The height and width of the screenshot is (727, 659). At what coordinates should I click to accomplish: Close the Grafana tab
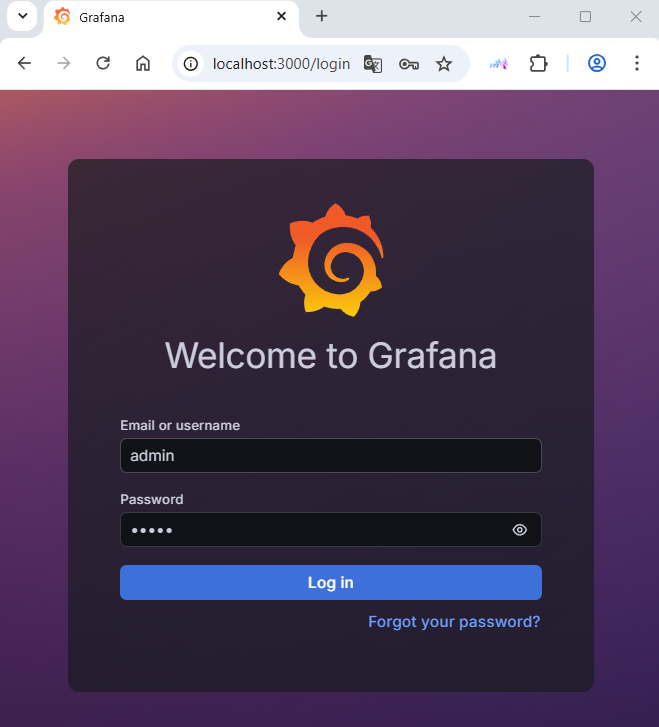coord(282,17)
